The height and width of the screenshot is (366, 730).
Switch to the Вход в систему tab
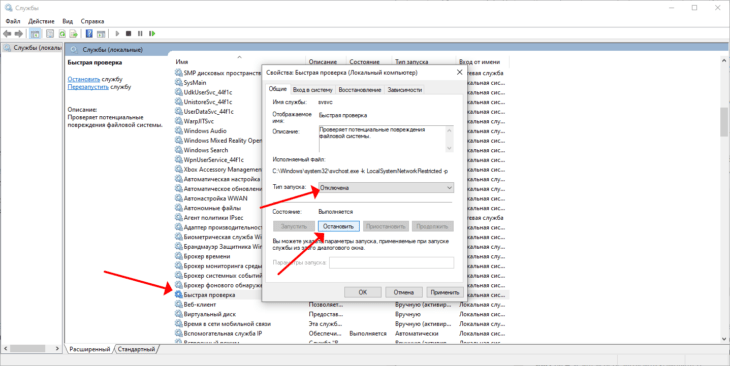[313, 90]
